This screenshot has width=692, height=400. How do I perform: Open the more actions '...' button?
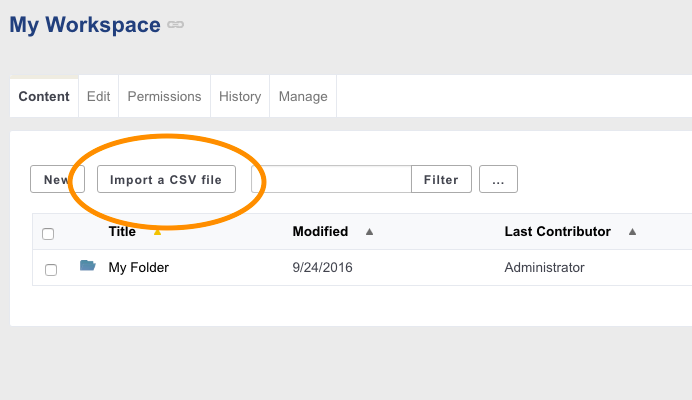(498, 179)
